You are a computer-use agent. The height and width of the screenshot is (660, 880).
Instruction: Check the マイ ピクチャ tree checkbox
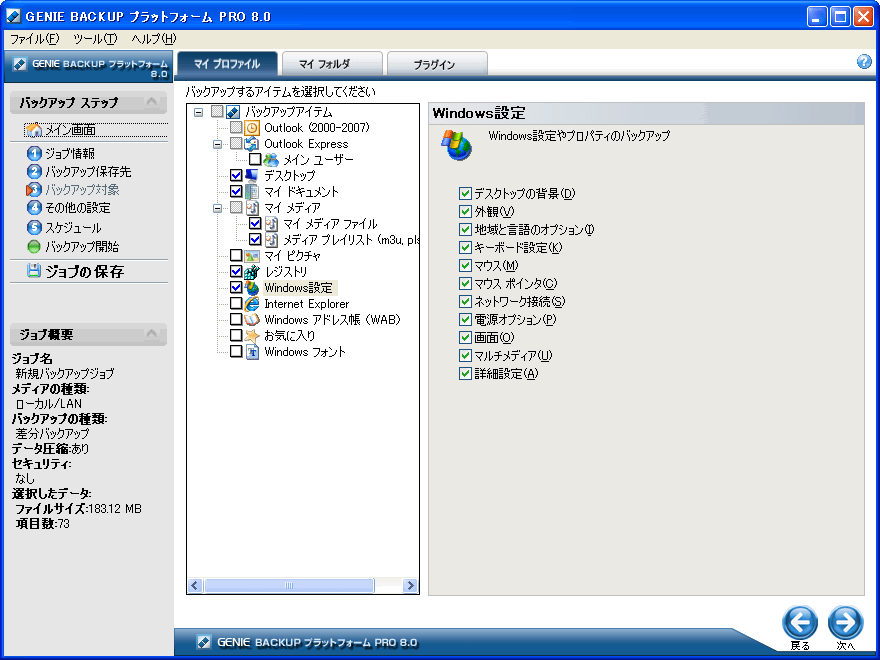236,255
